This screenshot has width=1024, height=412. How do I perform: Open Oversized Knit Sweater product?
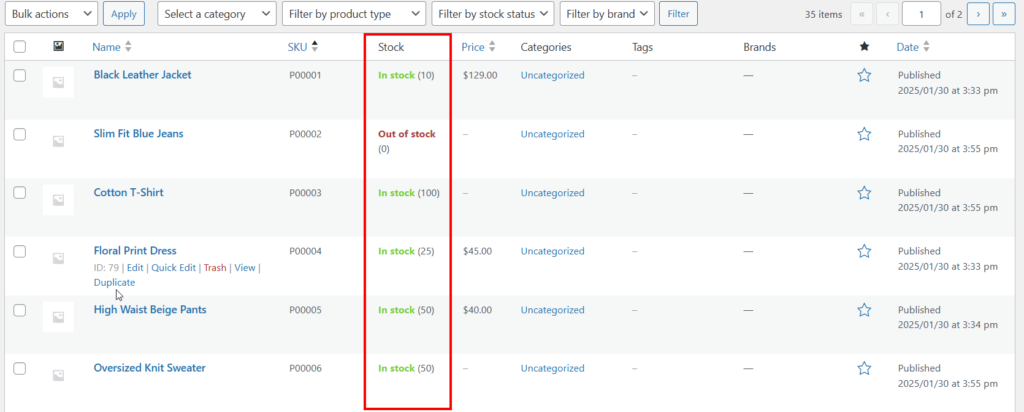150,368
